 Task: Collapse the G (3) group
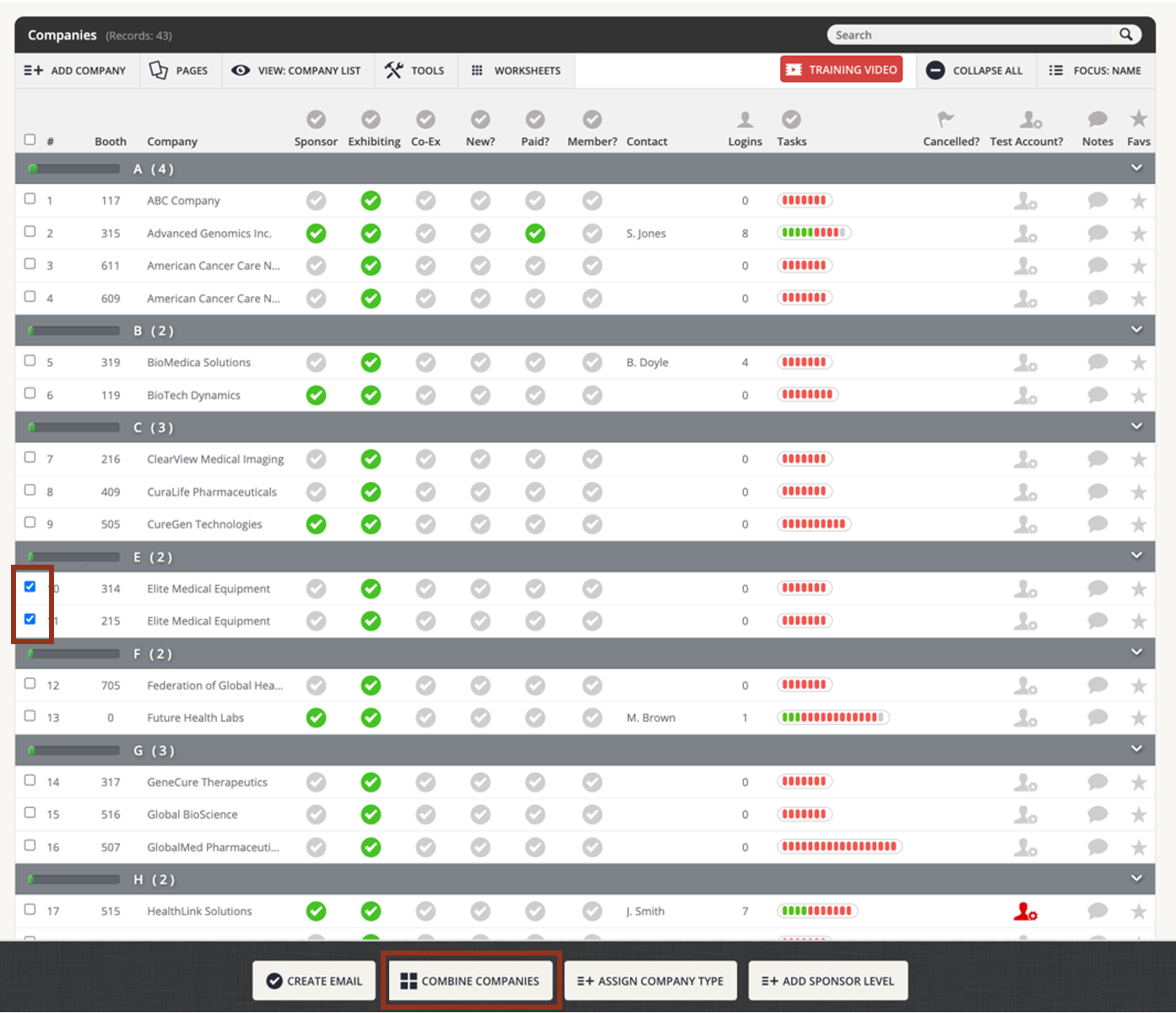1136,749
